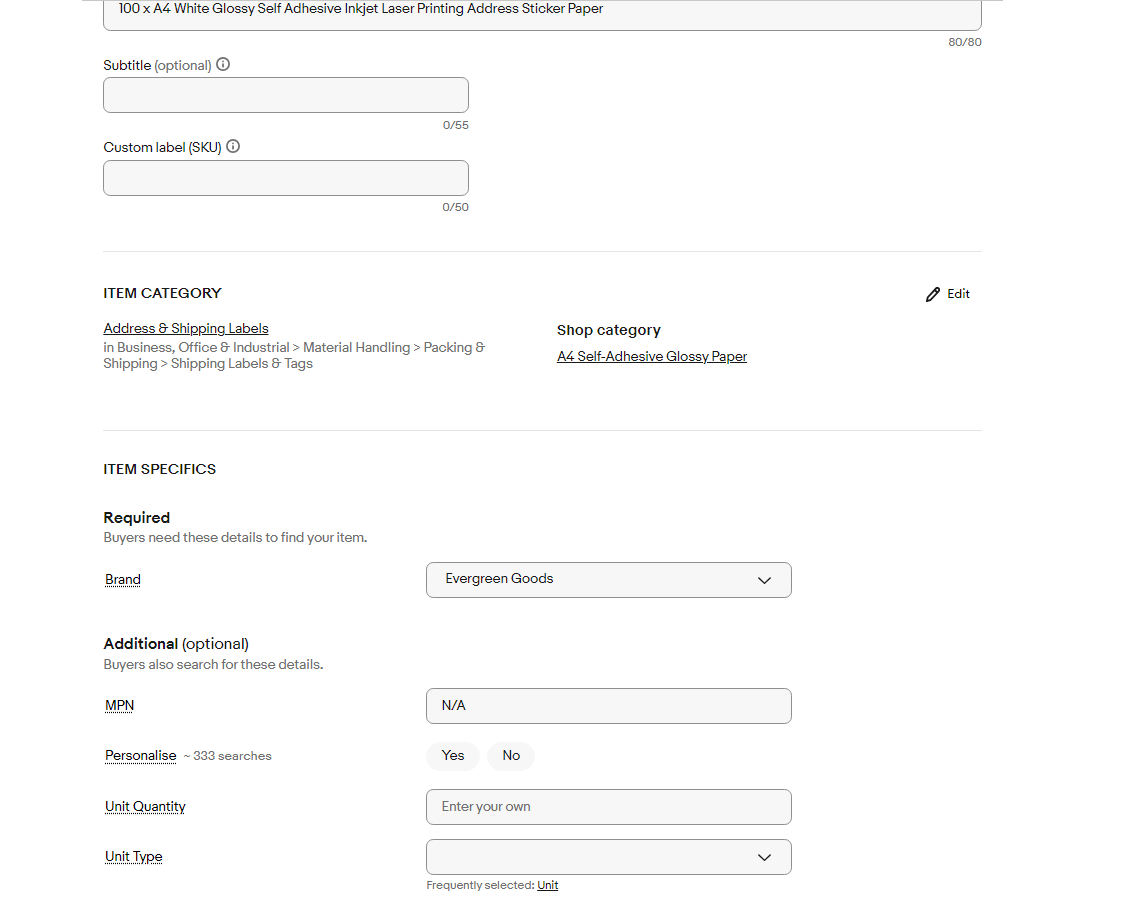Click 'Buyers also search for these details' text
Screen dimensions: 1122x897
click(213, 665)
